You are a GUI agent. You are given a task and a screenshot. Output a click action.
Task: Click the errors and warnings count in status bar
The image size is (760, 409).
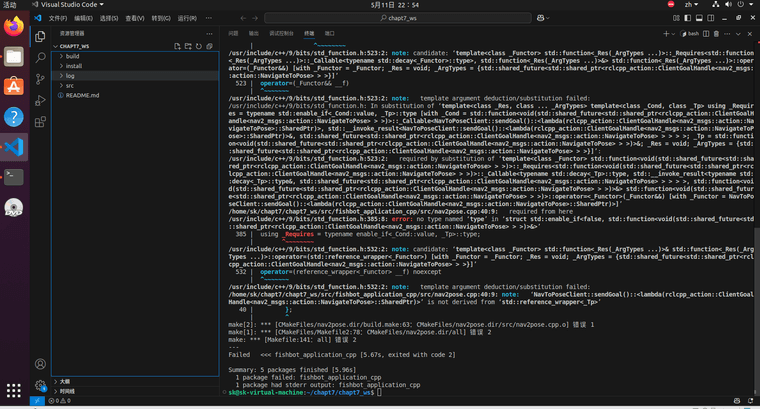coord(60,401)
